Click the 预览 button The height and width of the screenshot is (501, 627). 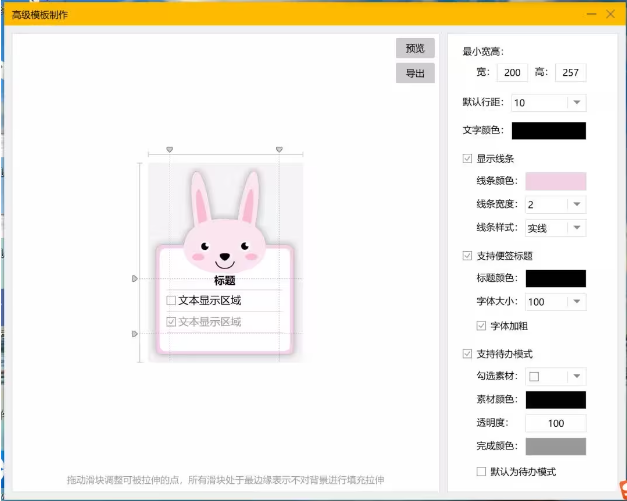415,48
